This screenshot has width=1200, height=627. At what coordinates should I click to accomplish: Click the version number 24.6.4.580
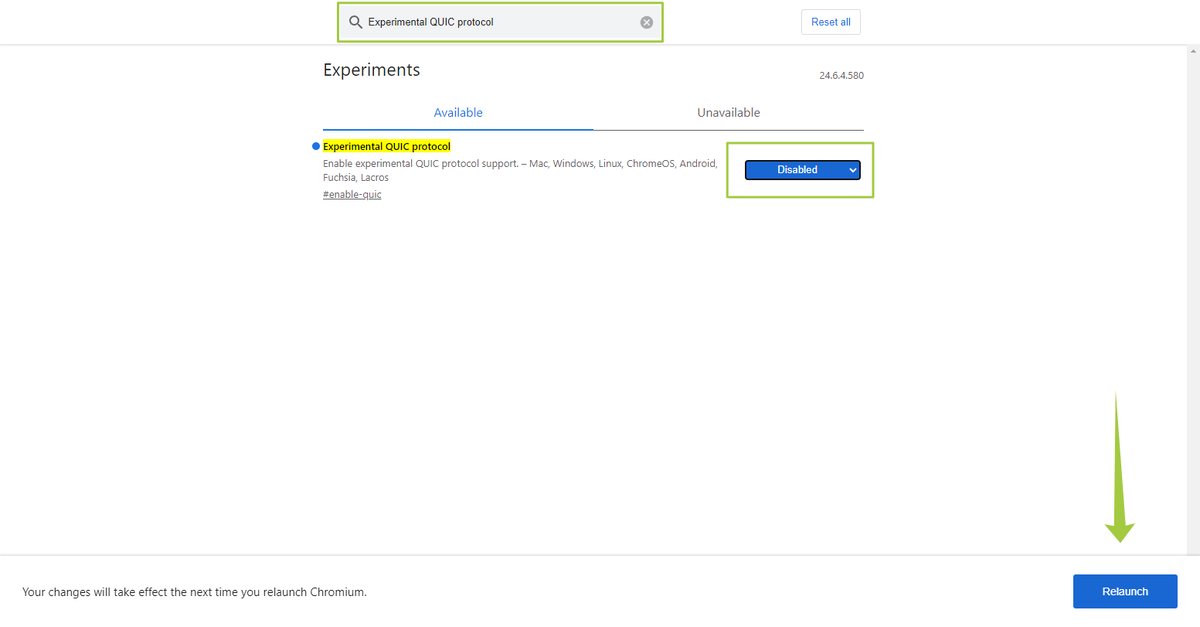[841, 76]
